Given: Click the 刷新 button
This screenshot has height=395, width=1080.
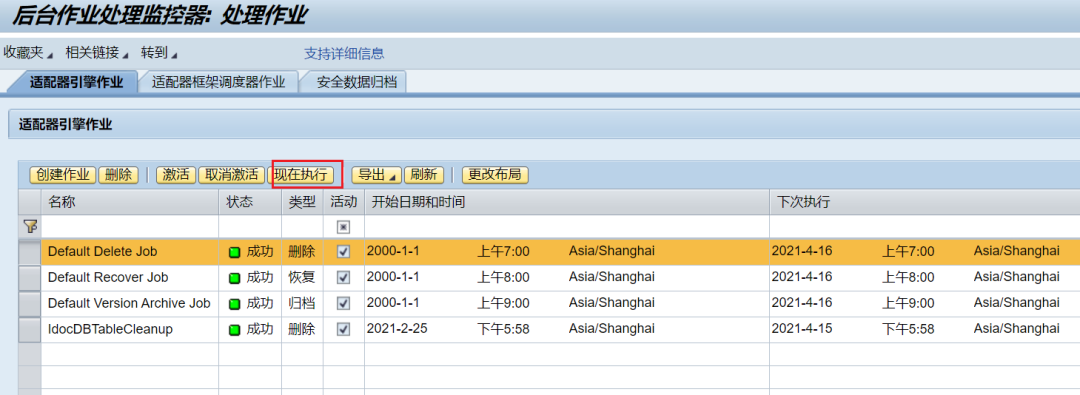Looking at the screenshot, I should [x=424, y=175].
